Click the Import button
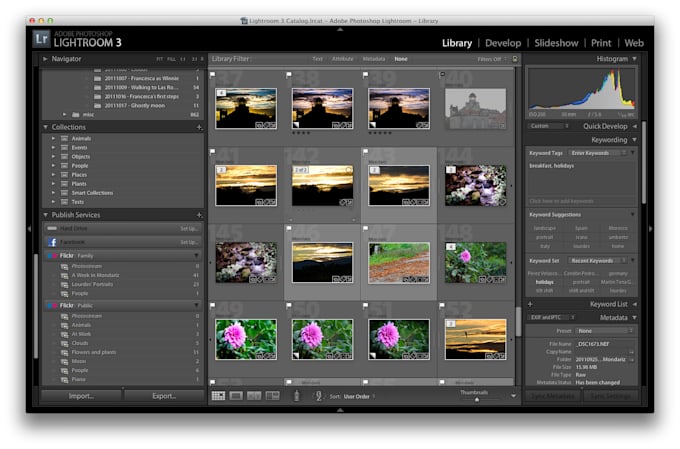Screen dimensions: 680x449 click(81, 396)
